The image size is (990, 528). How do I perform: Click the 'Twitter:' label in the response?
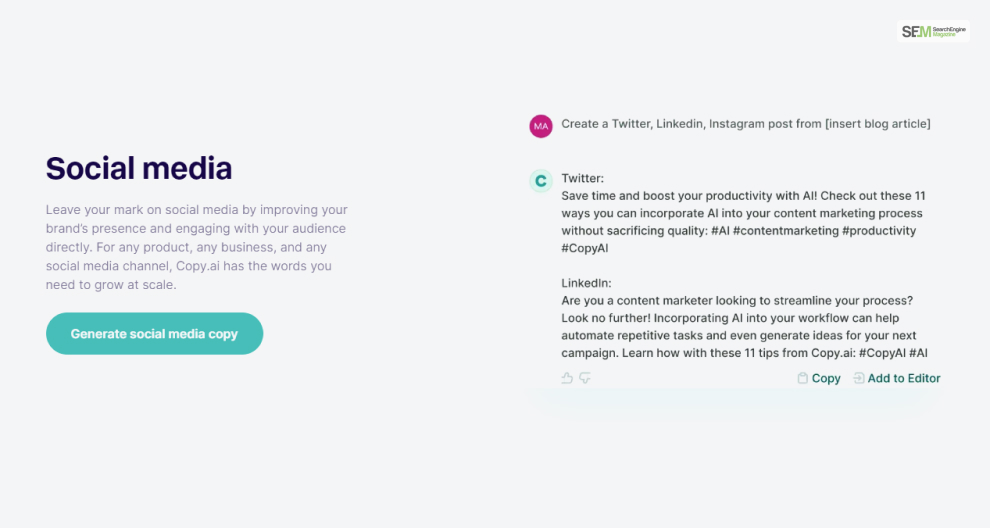point(582,178)
